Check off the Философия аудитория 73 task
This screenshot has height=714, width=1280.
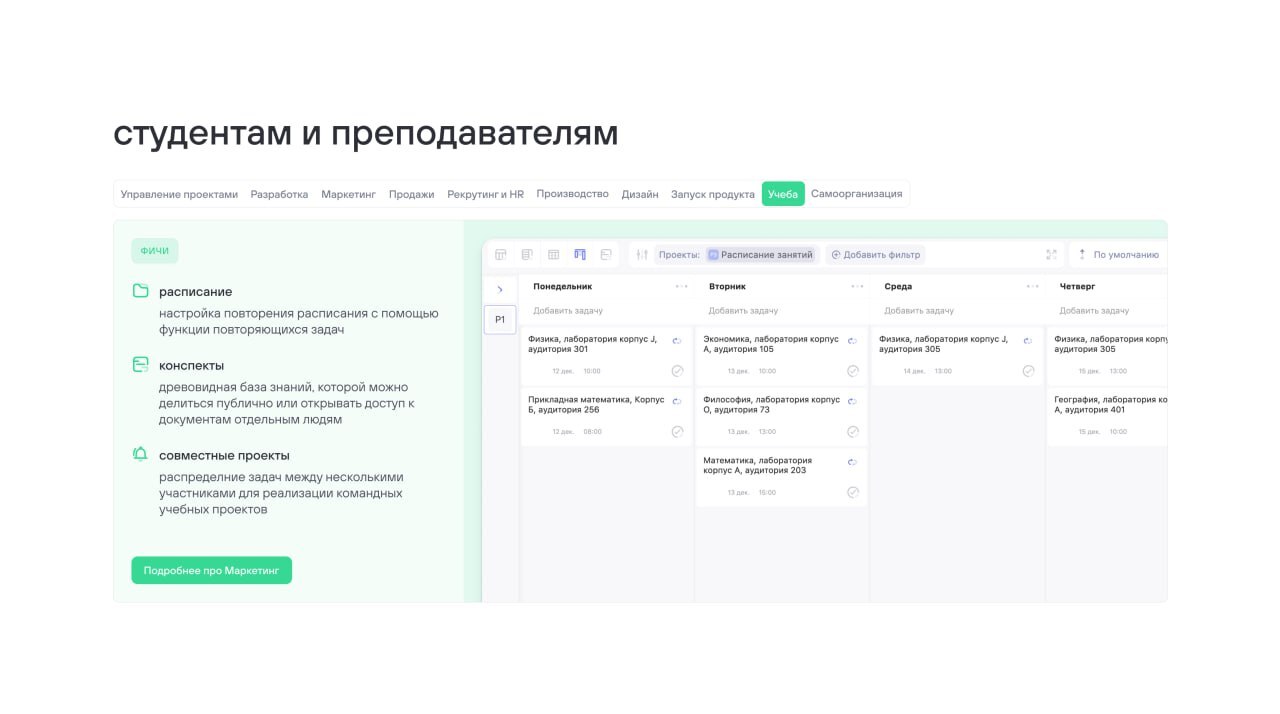coord(852,432)
